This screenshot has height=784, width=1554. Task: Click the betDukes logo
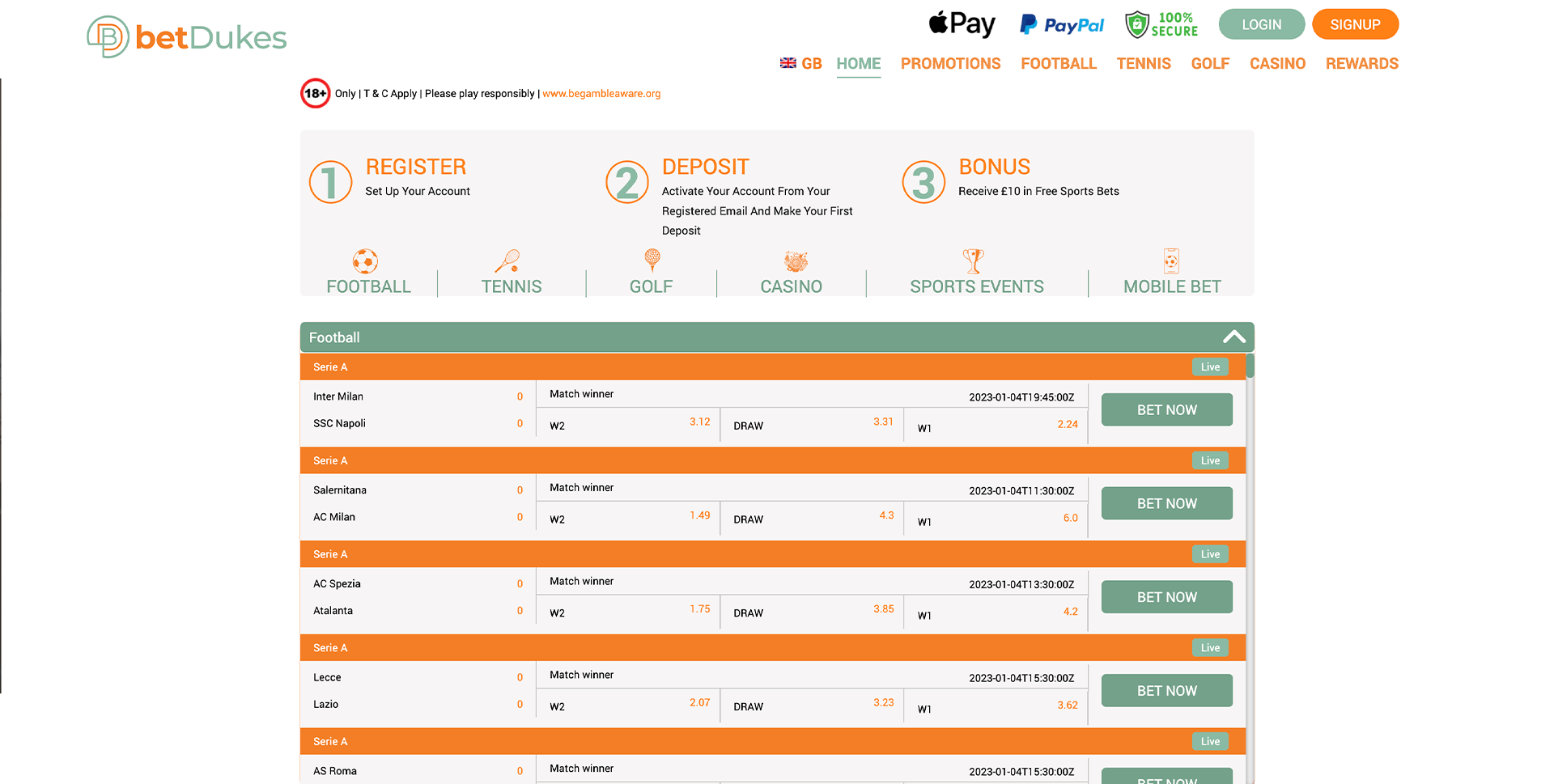[187, 36]
